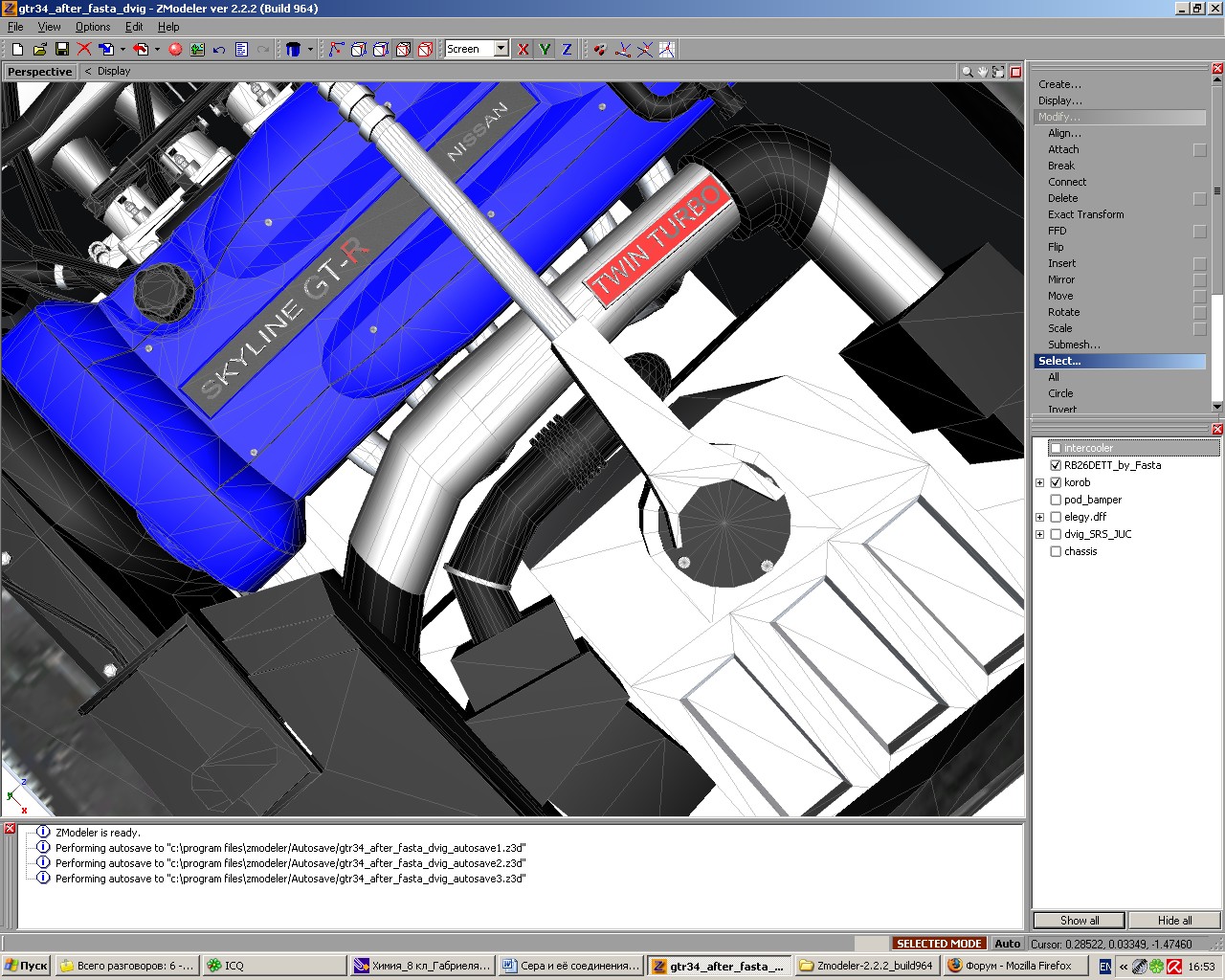Click the first pivot helper icon in the toolbar
Image resolution: width=1225 pixels, height=980 pixels.
click(623, 49)
